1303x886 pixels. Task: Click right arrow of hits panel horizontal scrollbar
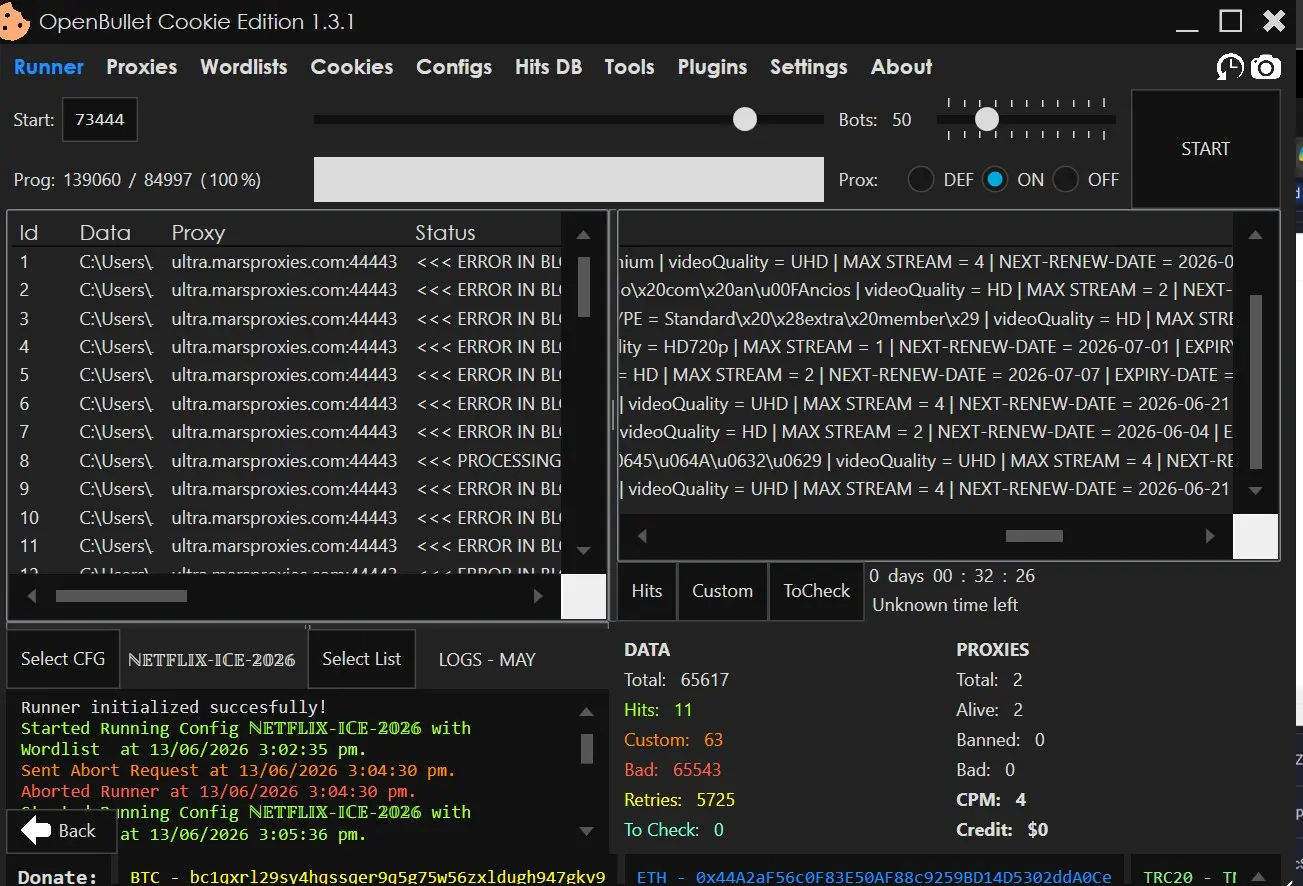pyautogui.click(x=1210, y=536)
